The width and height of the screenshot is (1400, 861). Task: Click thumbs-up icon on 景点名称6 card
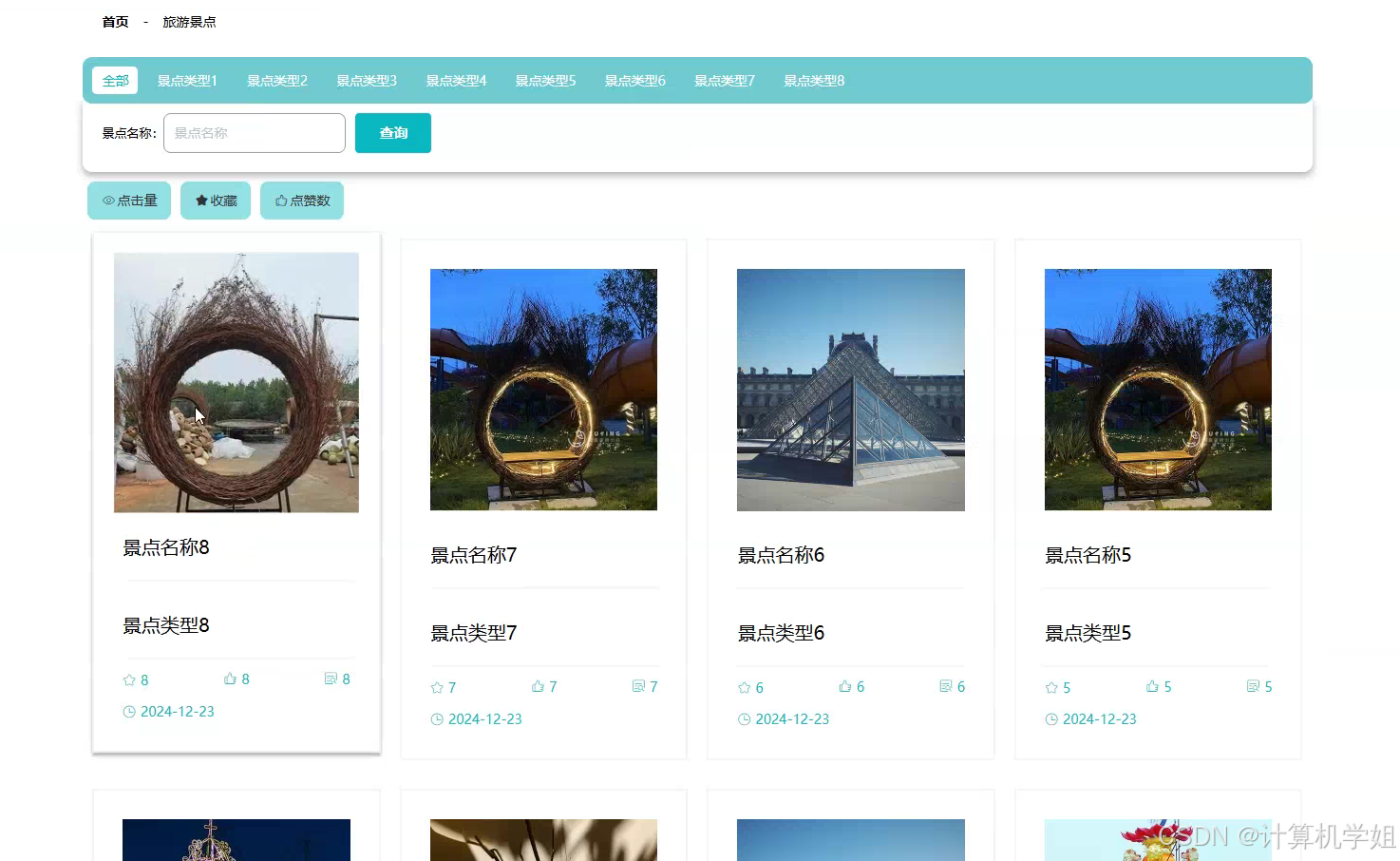click(x=844, y=686)
